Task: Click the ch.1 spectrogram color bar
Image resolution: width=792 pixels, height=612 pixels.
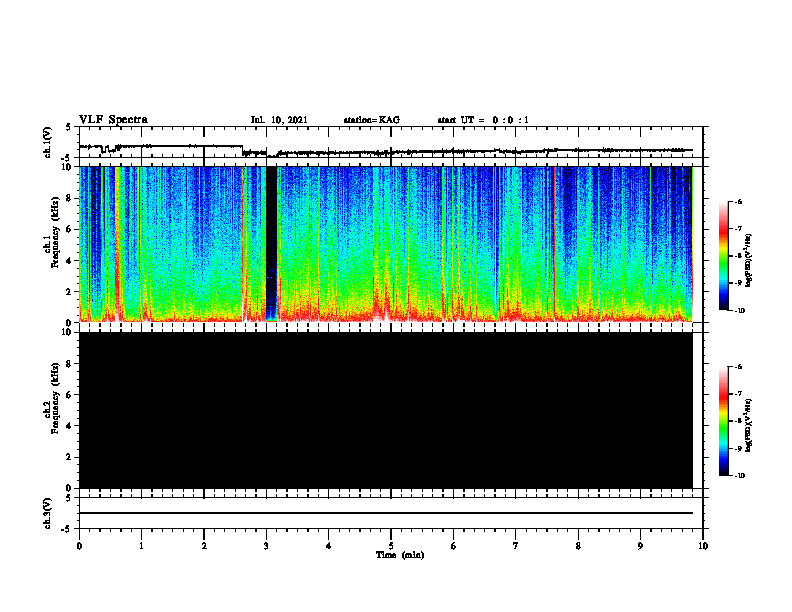Action: 724,256
